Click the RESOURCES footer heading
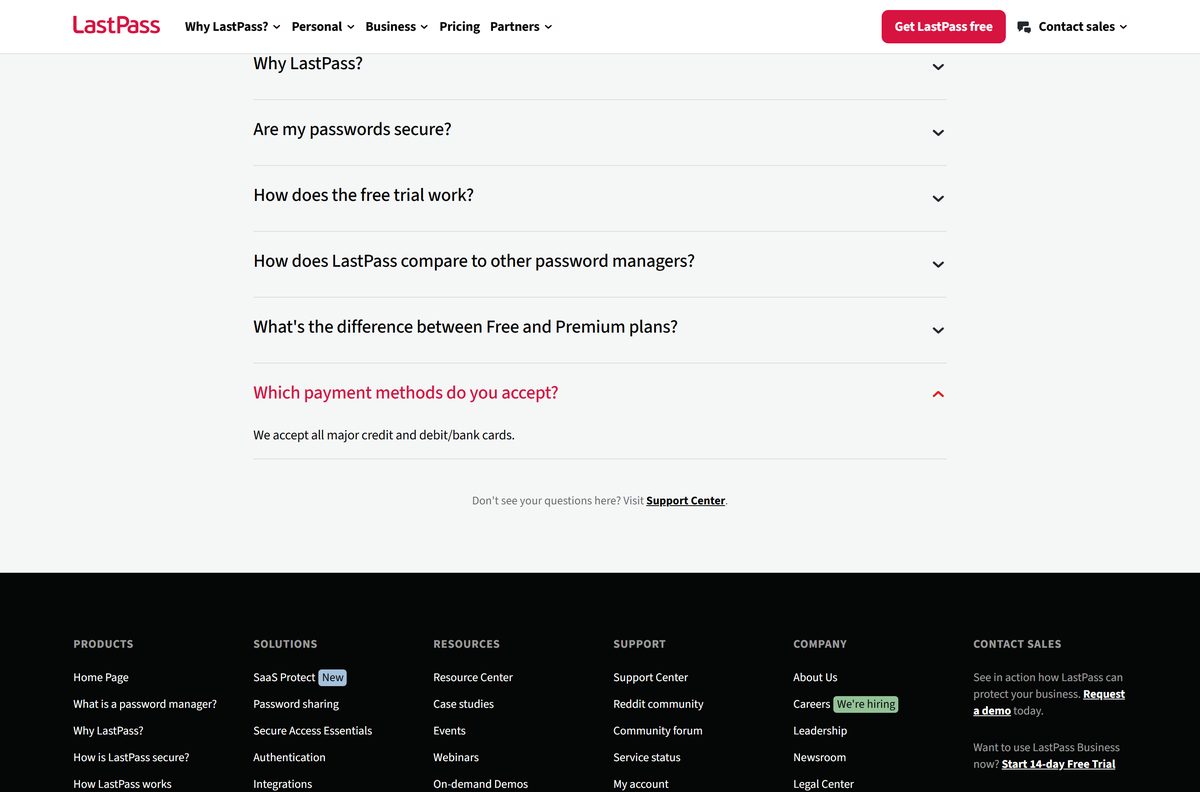 (x=466, y=644)
